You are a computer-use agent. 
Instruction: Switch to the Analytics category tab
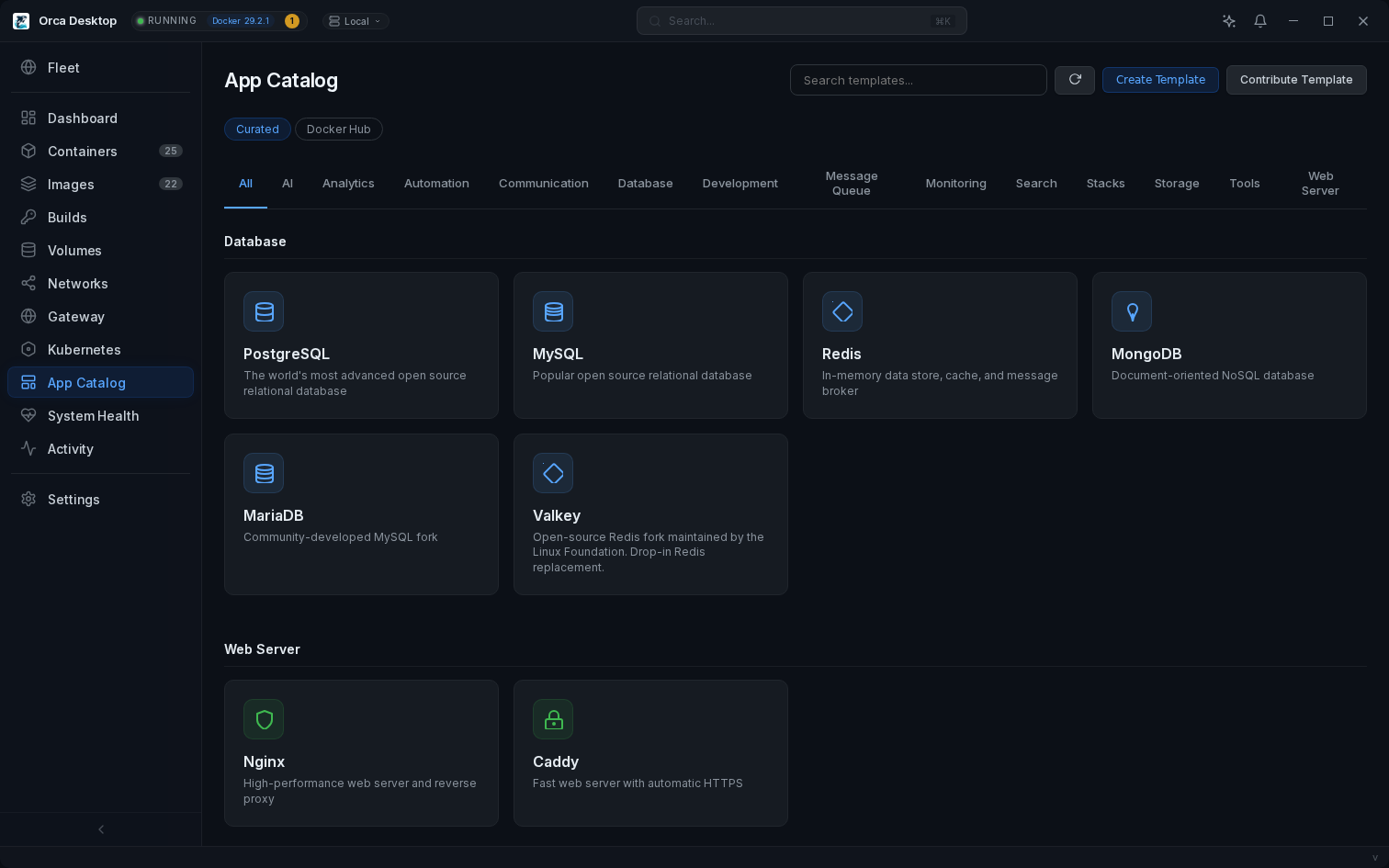pos(348,184)
